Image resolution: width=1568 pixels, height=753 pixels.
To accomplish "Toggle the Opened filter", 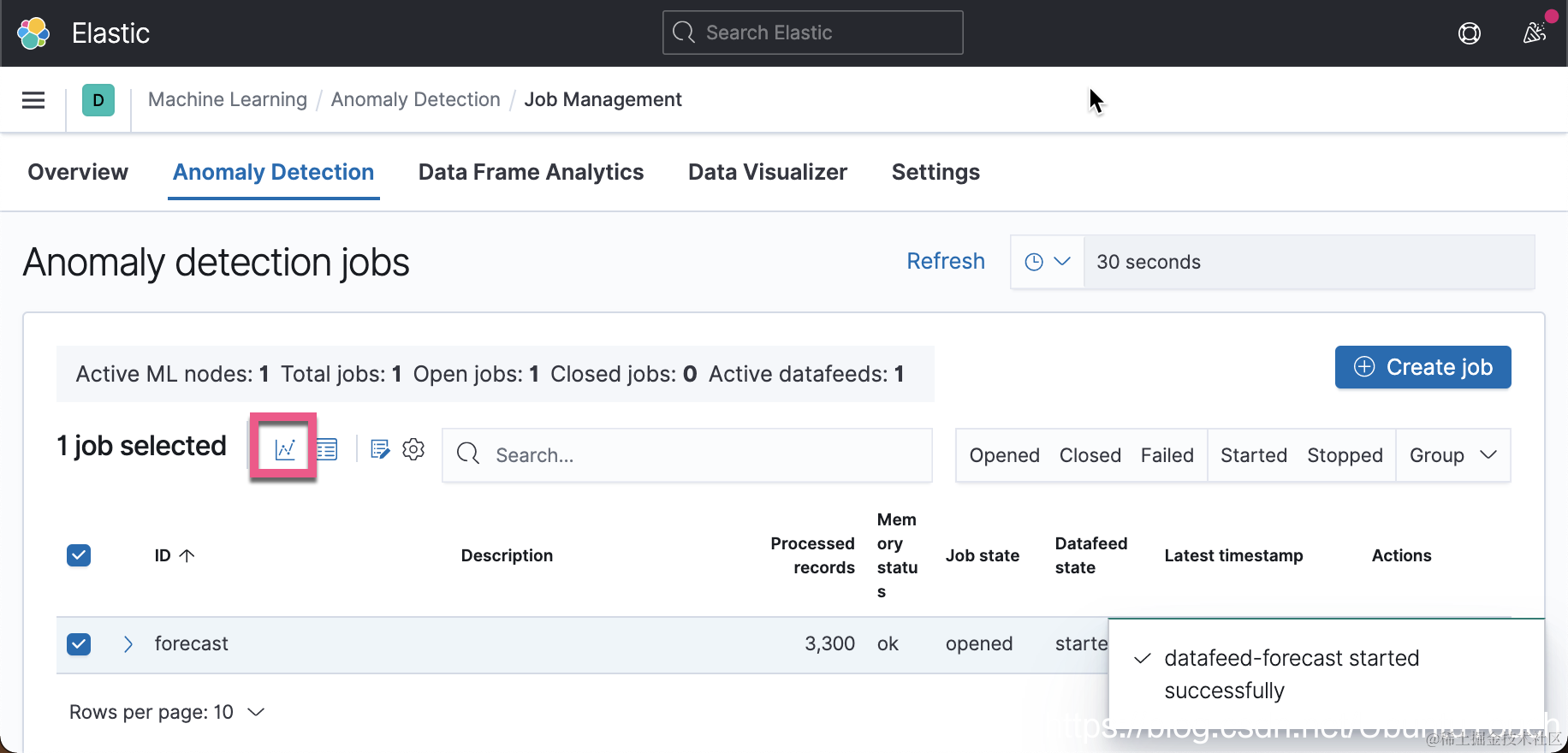I will click(1004, 455).
